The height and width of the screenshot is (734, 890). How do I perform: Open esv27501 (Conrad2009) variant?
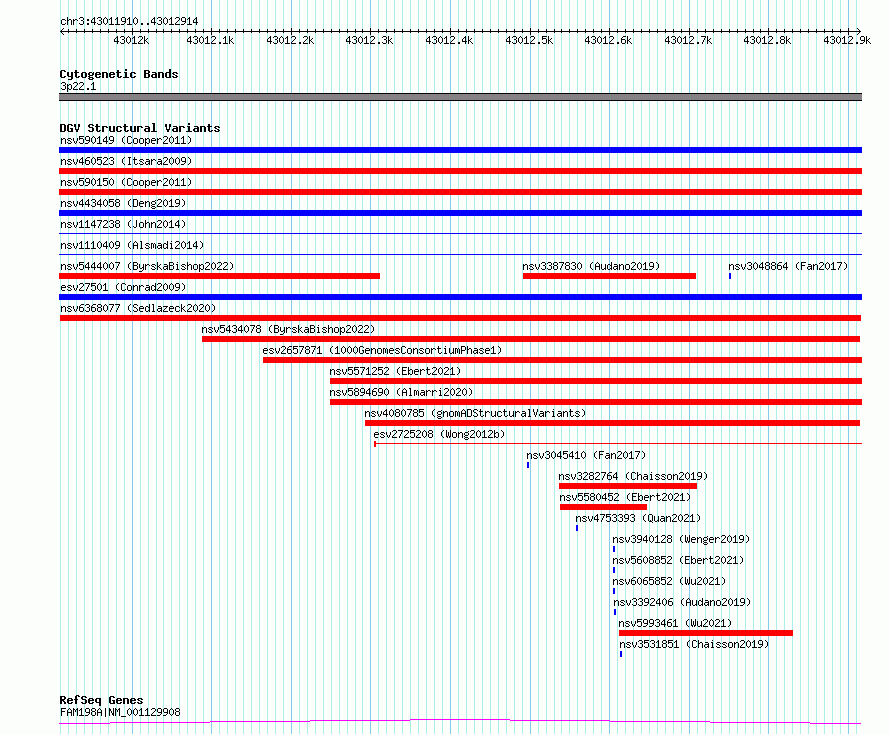pos(123,287)
